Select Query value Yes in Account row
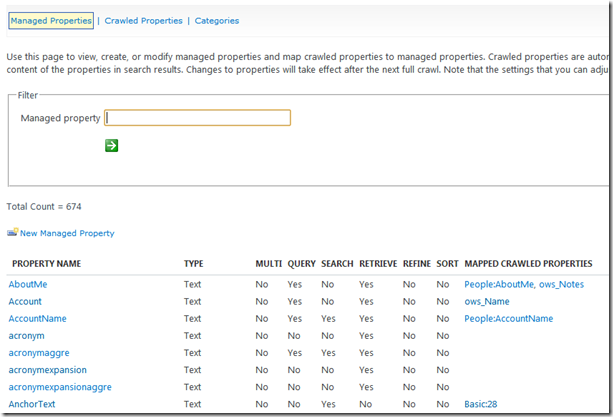Viewport: 613px width, 417px height. [295, 301]
